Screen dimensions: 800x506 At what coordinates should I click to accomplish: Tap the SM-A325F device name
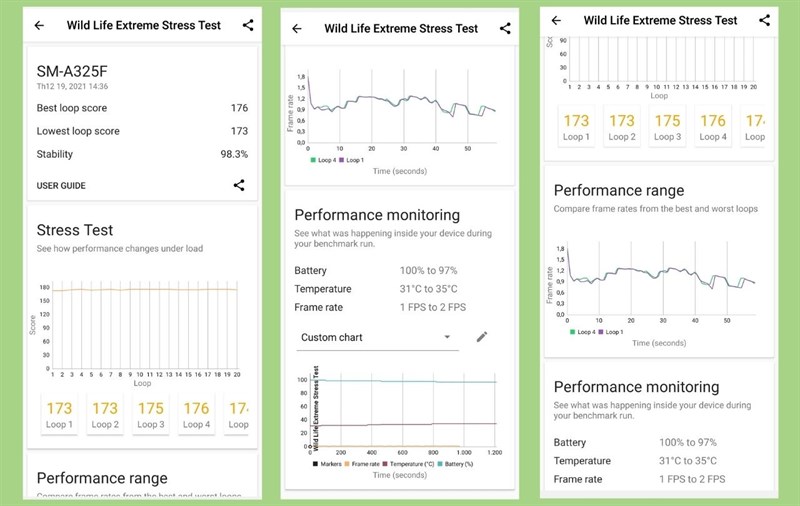[x=72, y=71]
